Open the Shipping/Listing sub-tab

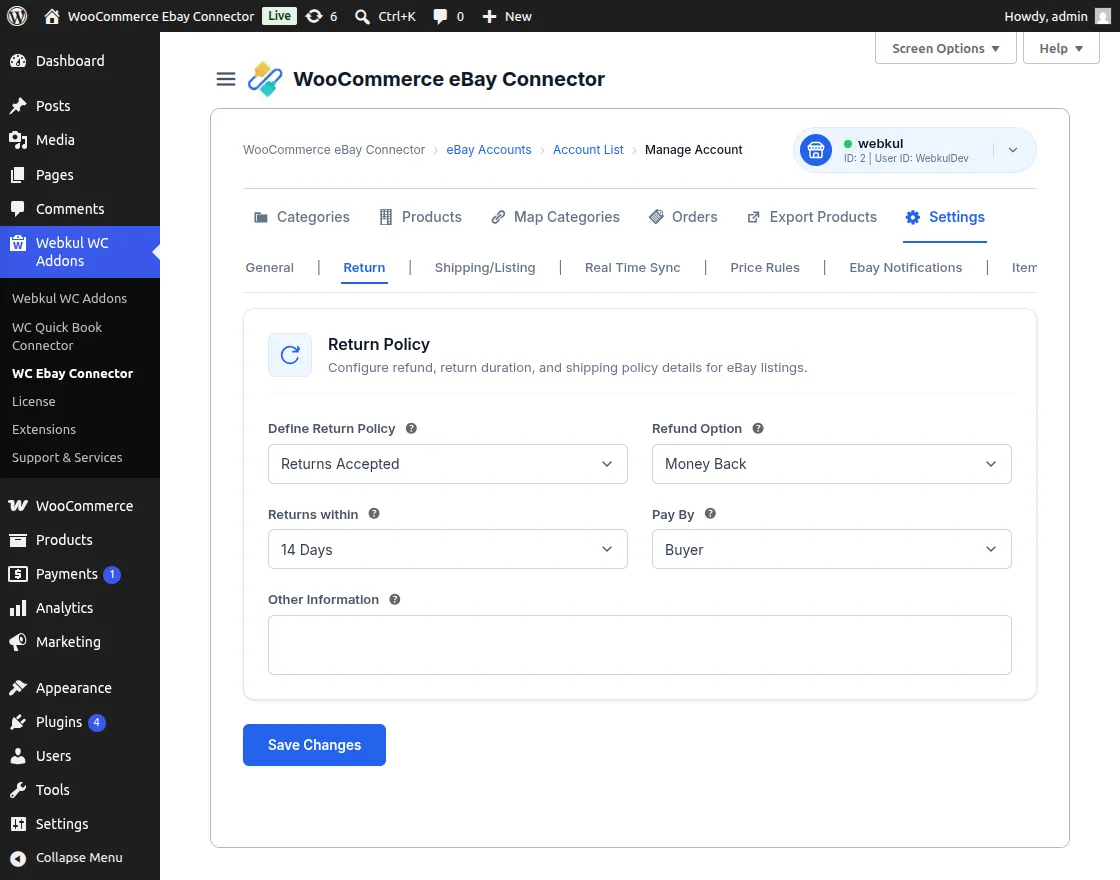pyautogui.click(x=485, y=268)
